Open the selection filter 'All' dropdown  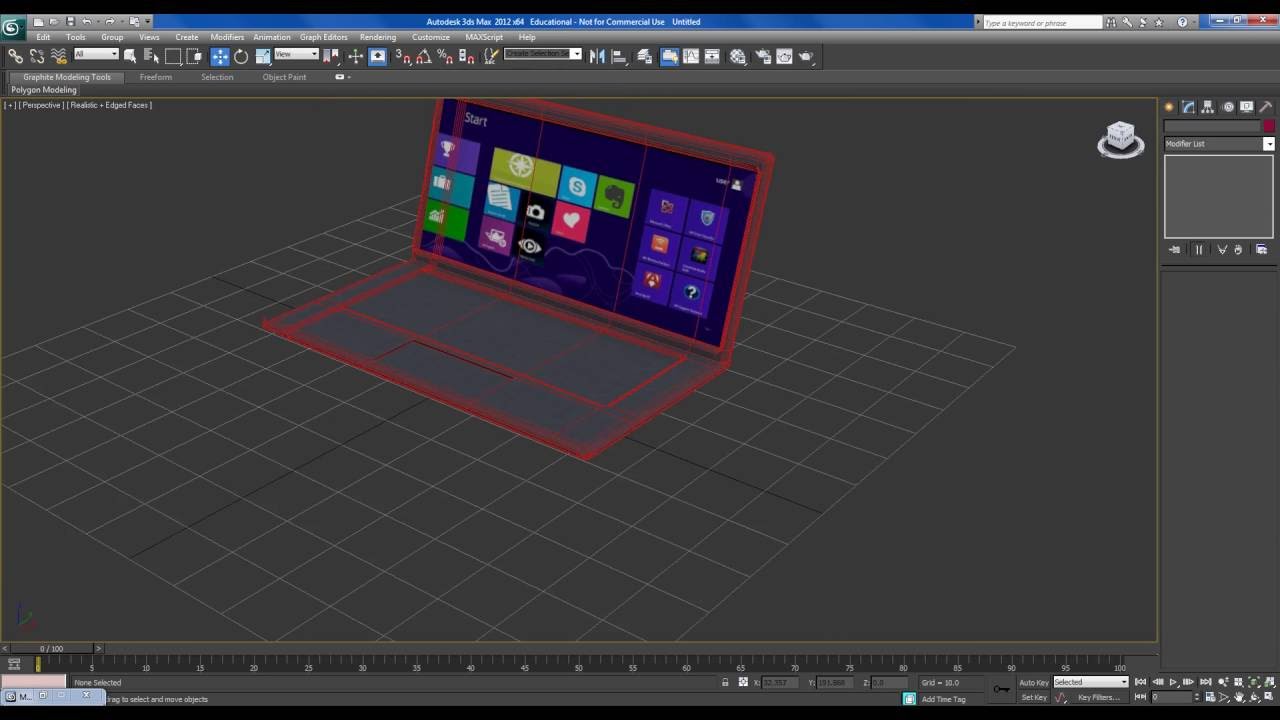point(96,54)
